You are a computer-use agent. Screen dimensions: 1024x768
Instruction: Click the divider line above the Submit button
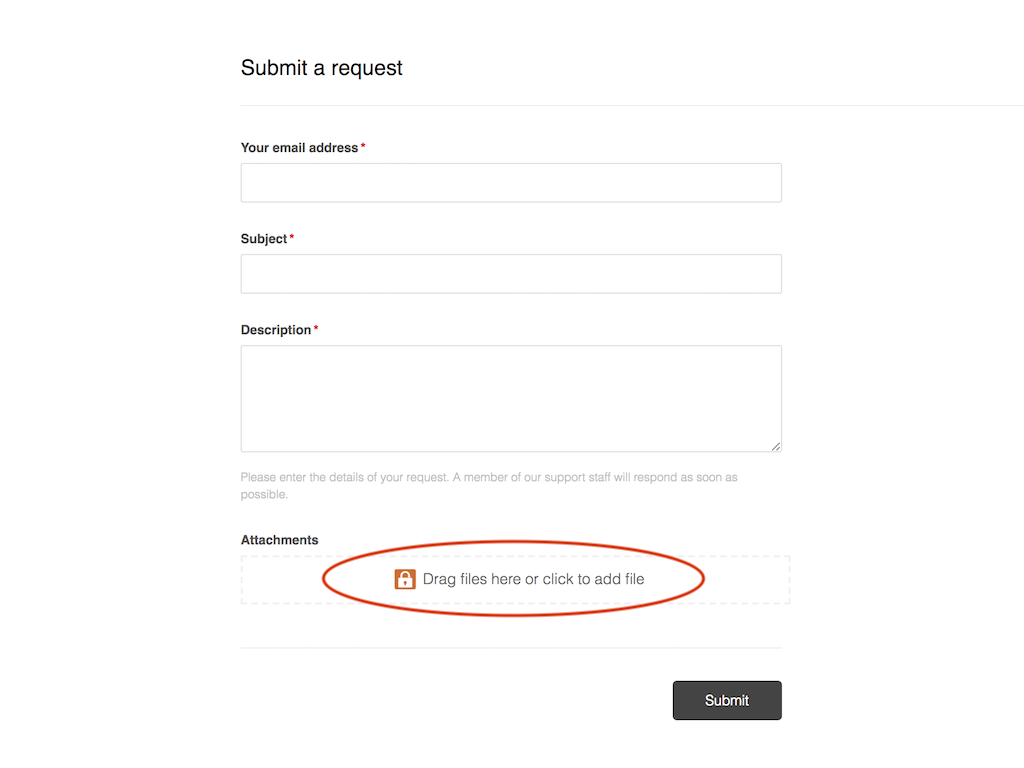point(511,648)
